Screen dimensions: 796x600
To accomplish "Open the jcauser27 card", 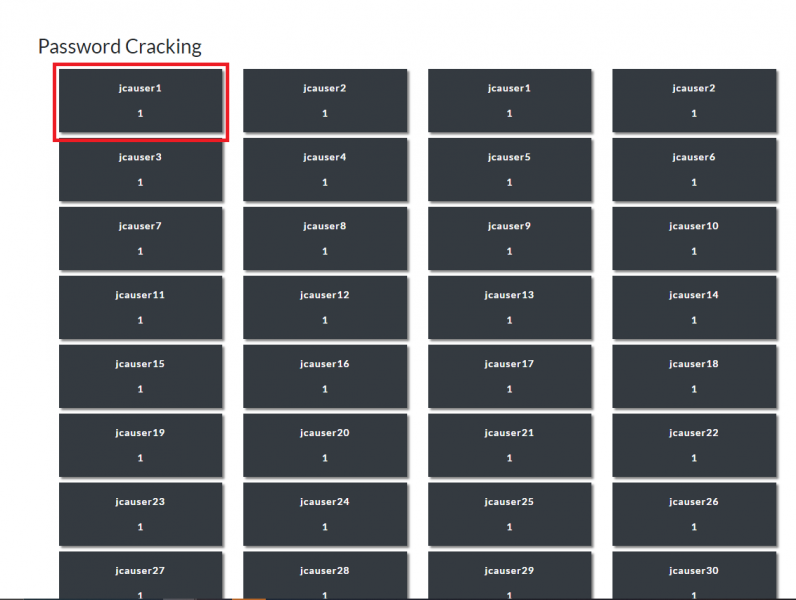I will 141,576.
